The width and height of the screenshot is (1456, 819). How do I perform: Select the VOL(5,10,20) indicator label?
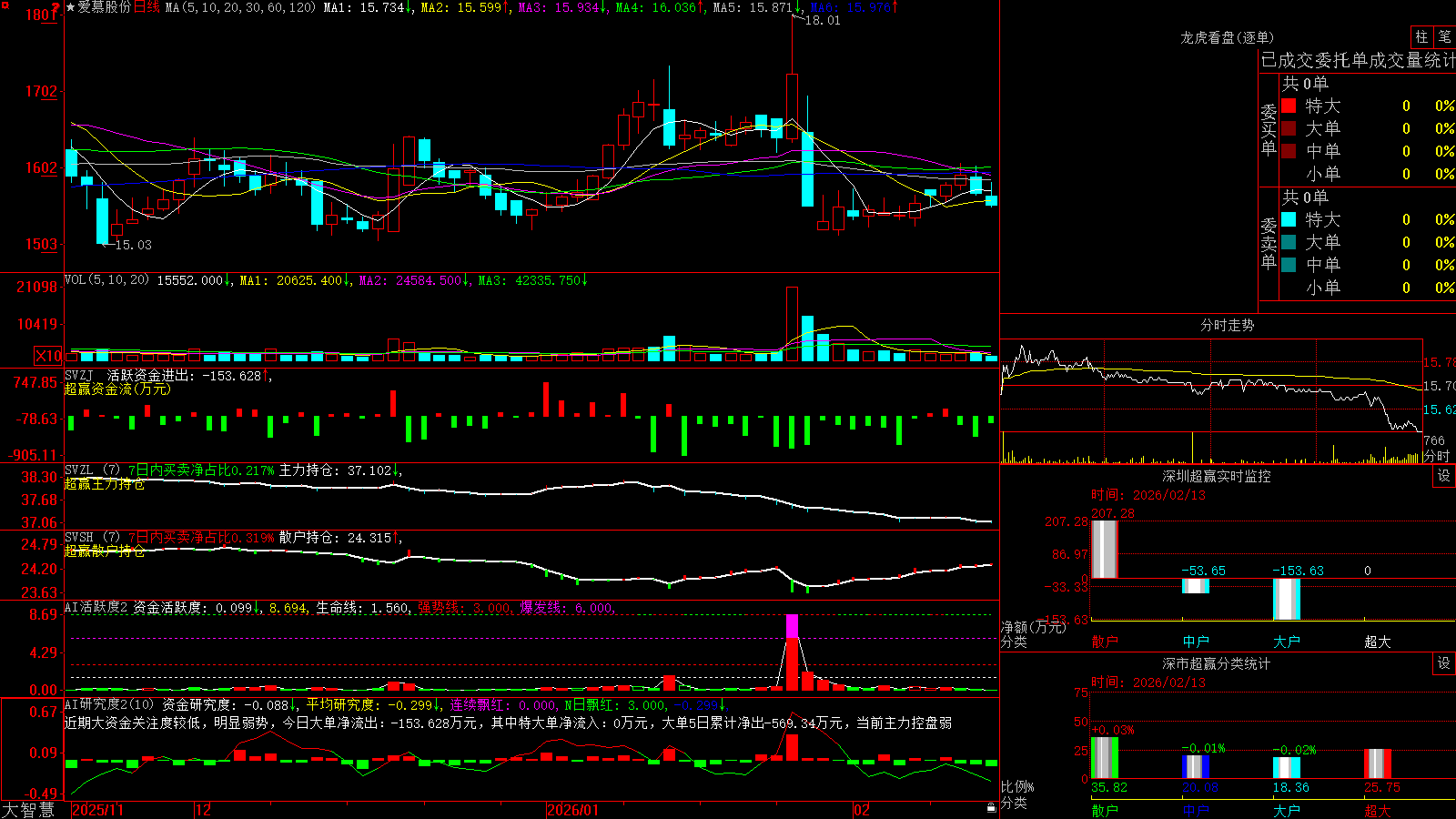click(x=106, y=280)
